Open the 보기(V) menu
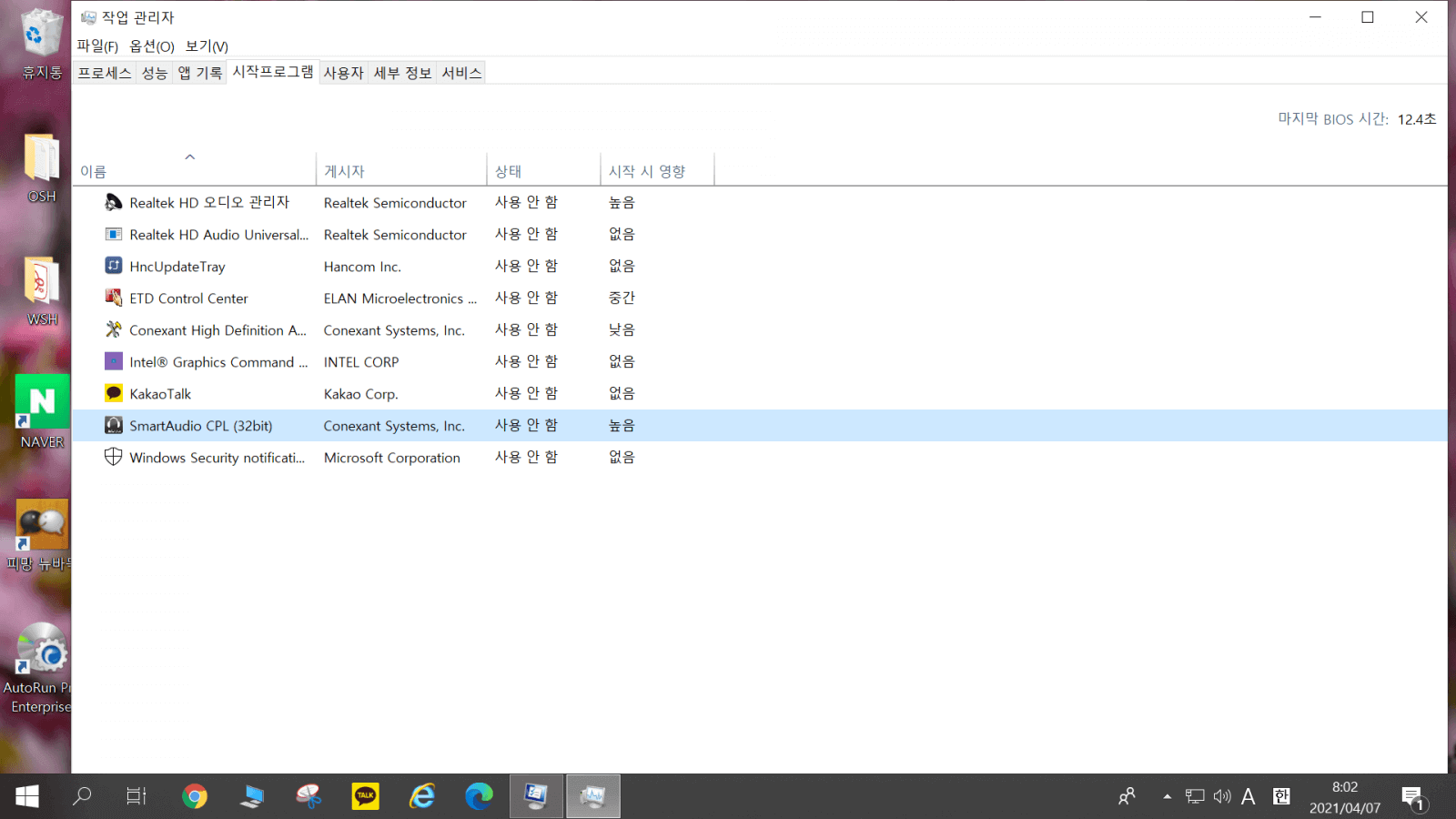 207,45
